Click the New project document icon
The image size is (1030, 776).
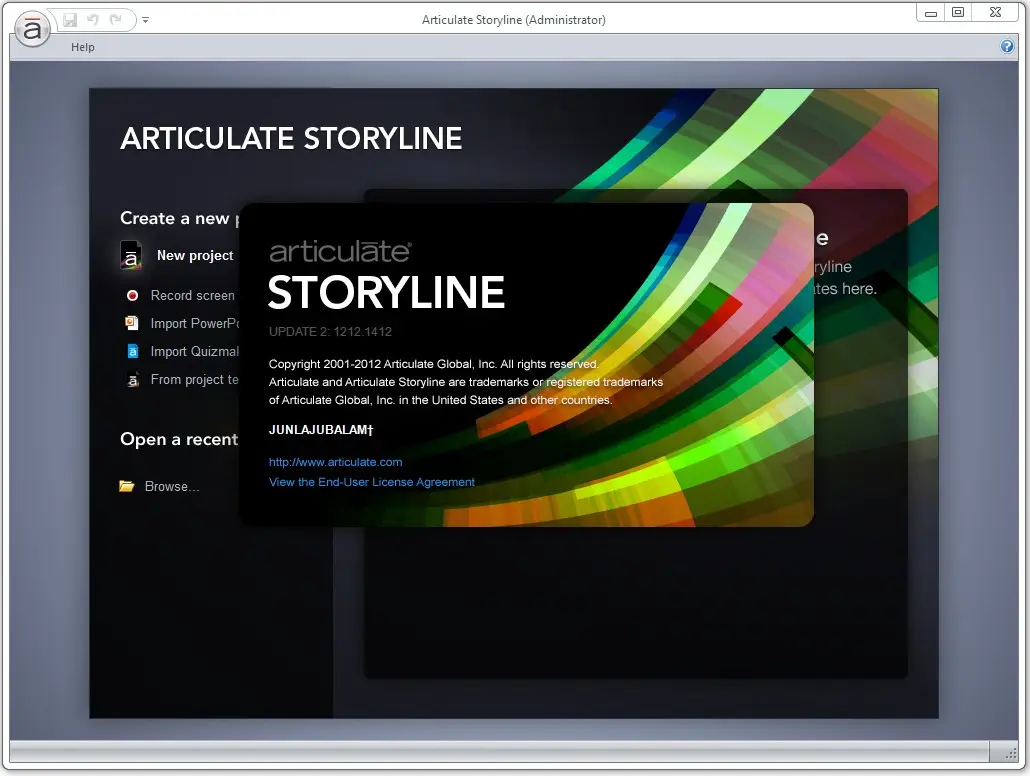(131, 255)
